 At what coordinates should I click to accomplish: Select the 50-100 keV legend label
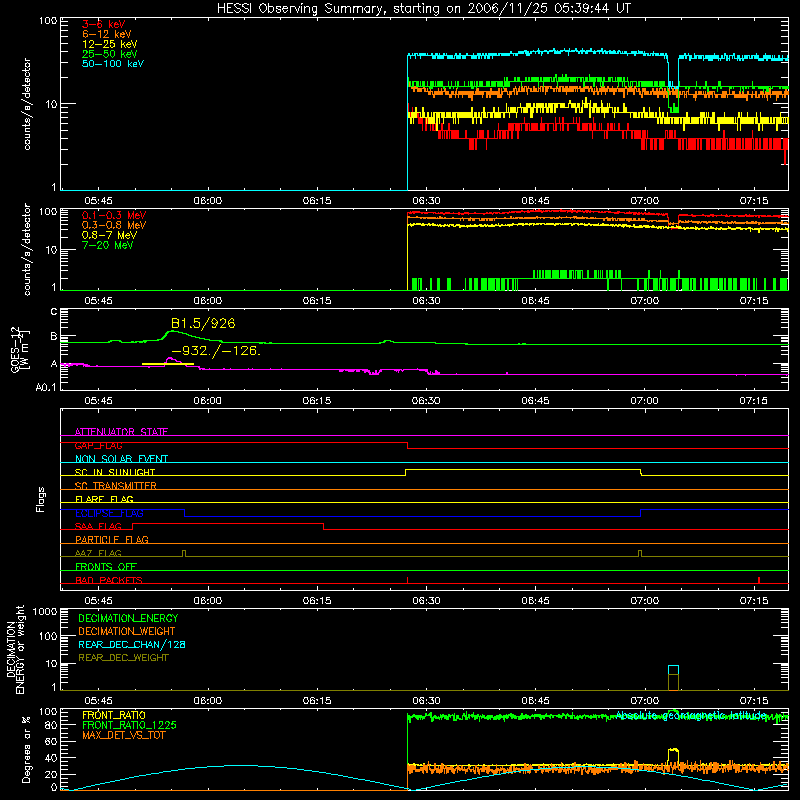point(113,64)
